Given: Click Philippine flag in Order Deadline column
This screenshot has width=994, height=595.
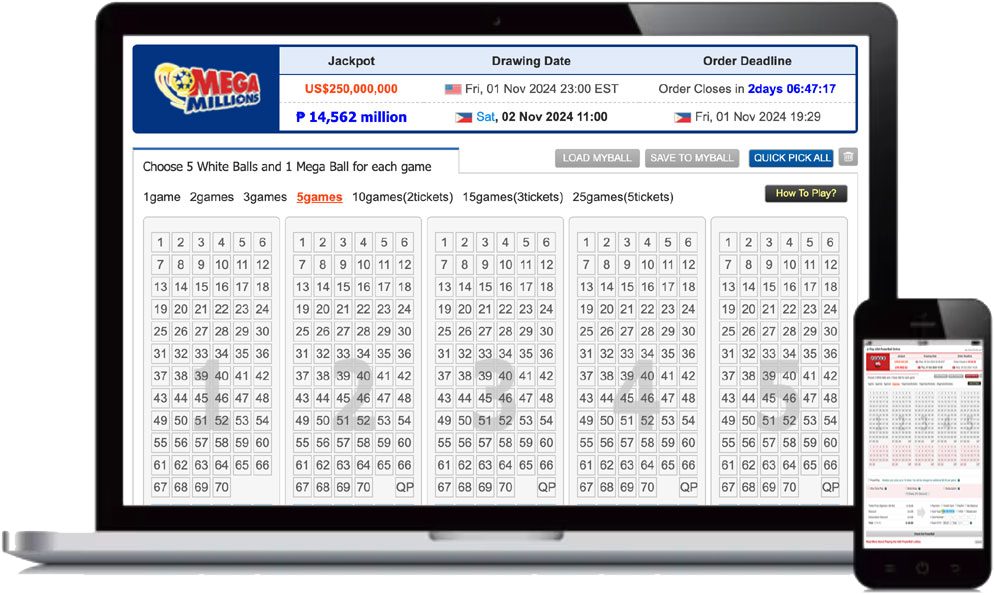Looking at the screenshot, I should [x=683, y=117].
